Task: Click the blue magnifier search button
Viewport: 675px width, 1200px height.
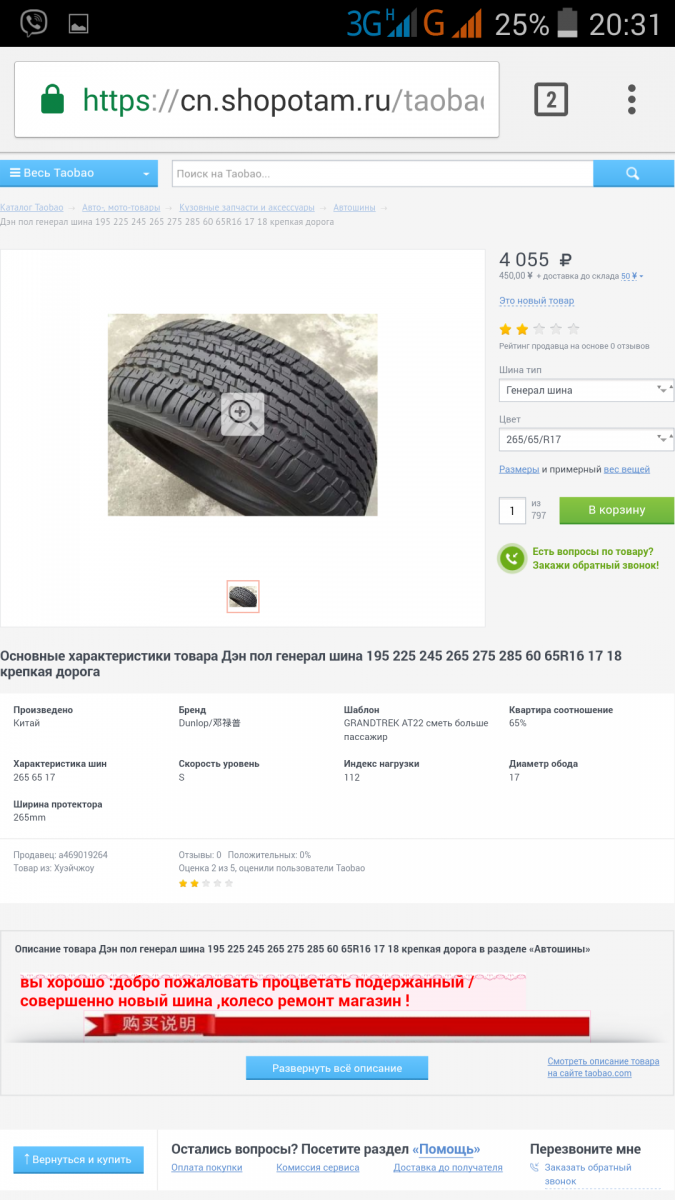Action: [x=633, y=173]
